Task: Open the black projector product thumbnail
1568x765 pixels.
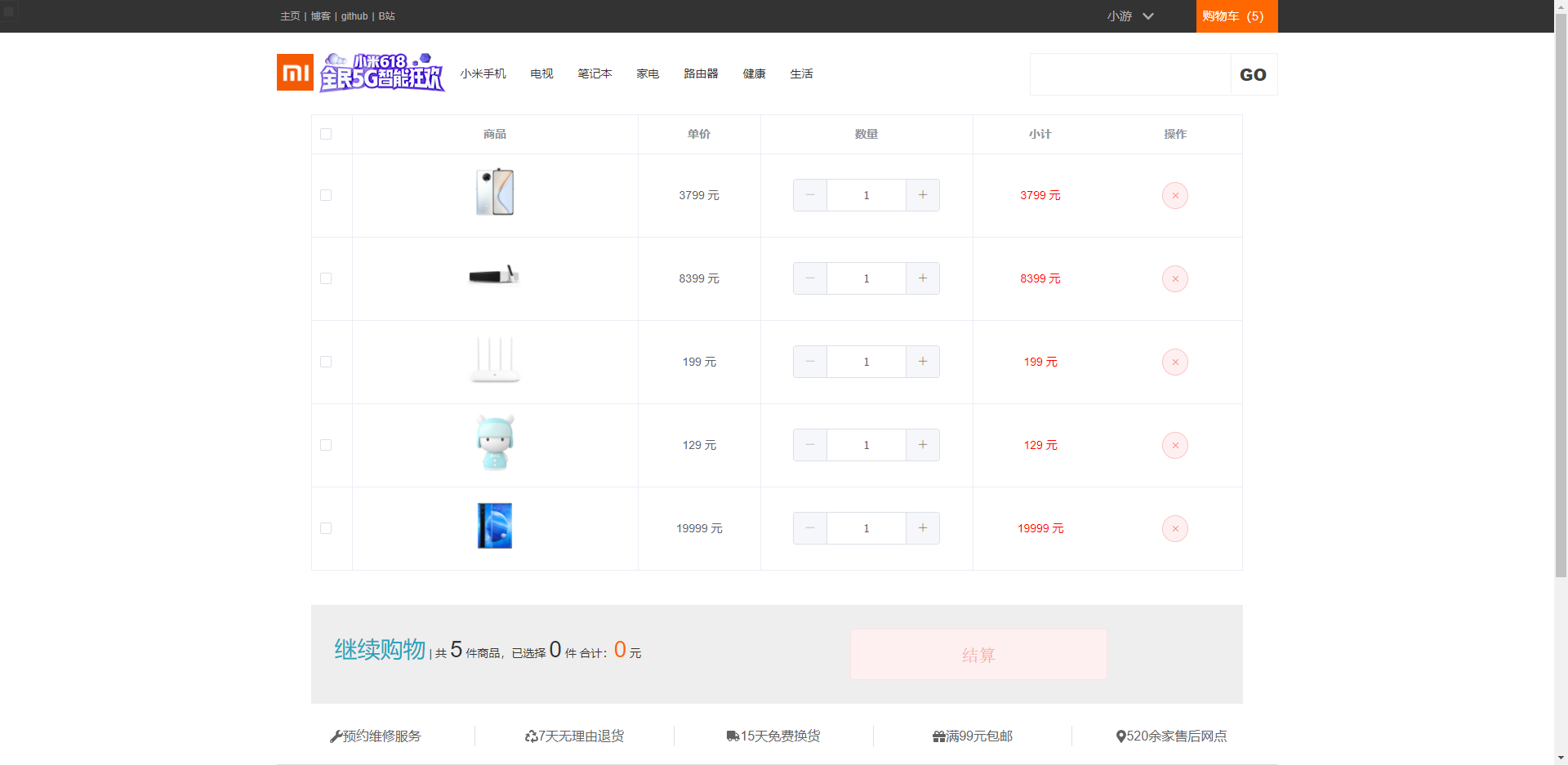Action: (x=495, y=275)
